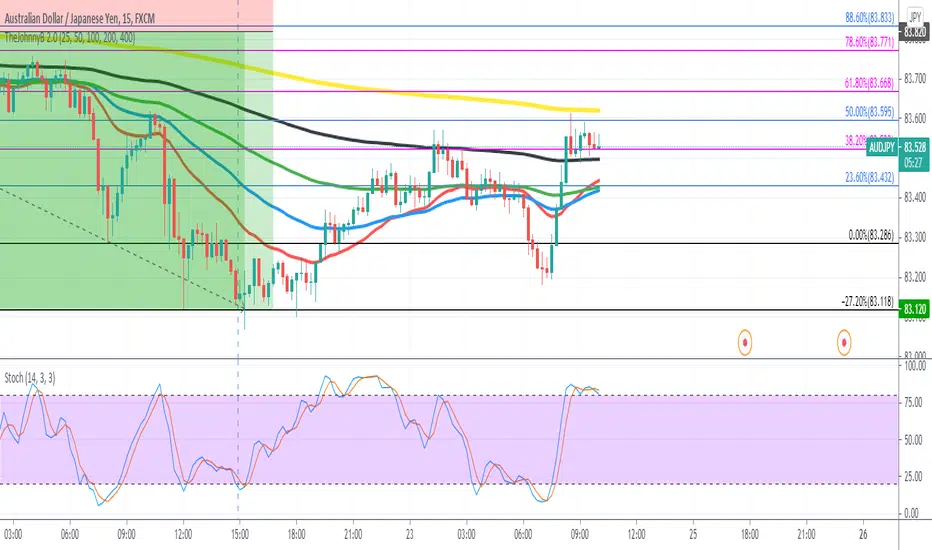
Task: Click the first red economic event marker
Action: point(745,342)
